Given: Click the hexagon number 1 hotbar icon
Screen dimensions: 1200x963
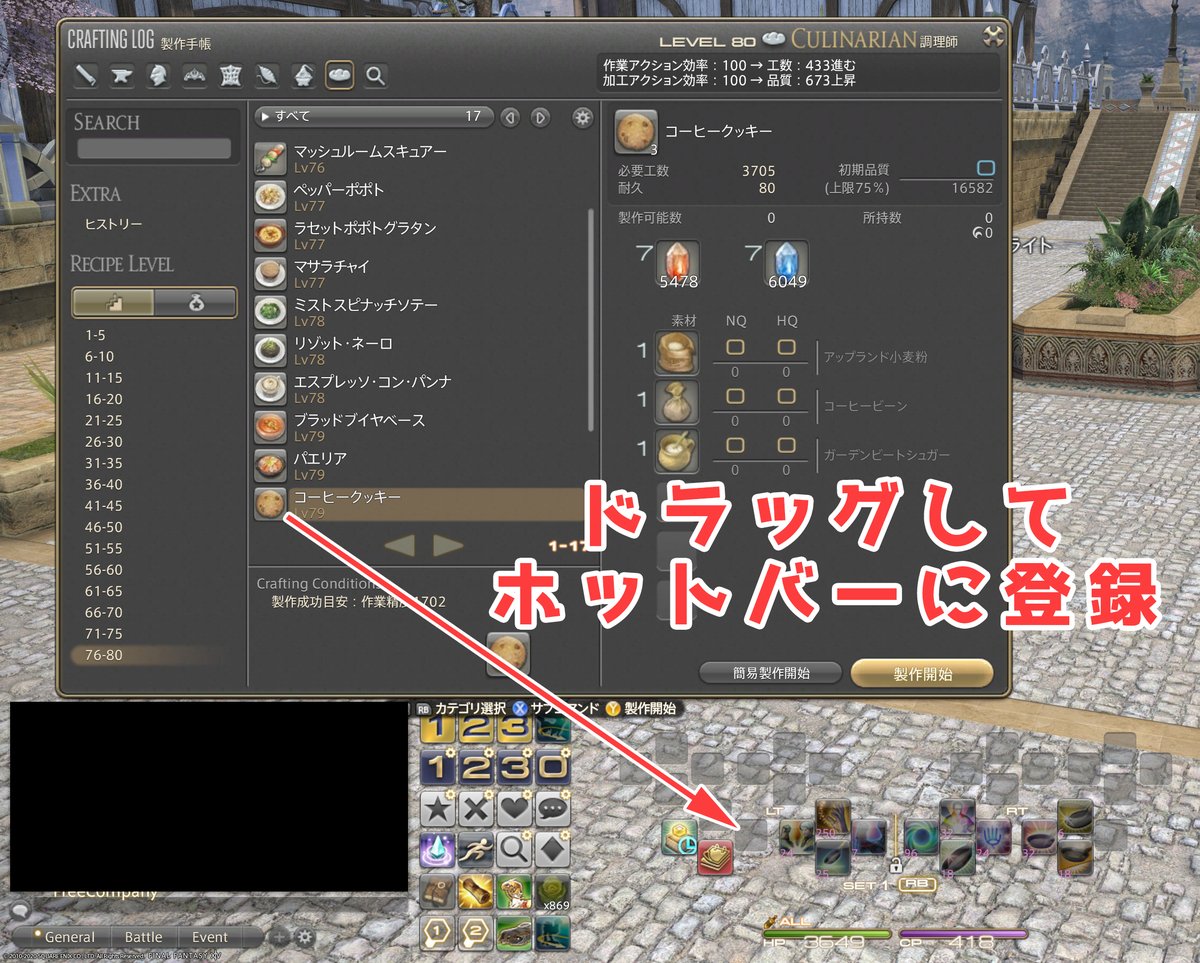Looking at the screenshot, I should [437, 932].
